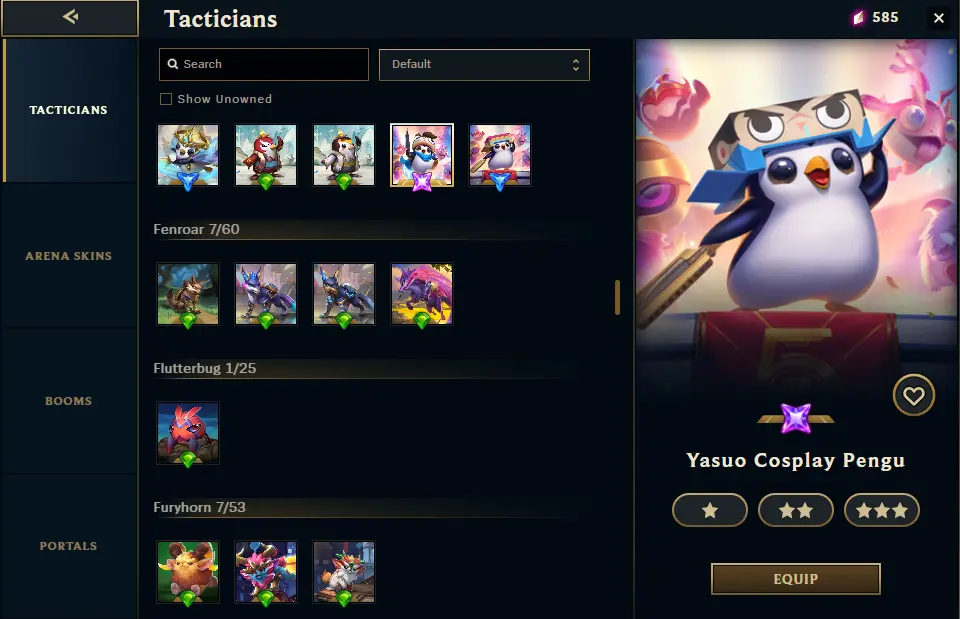This screenshot has height=619, width=960.
Task: Select the Yasuo Cosplay Pengu thumbnail
Action: pos(422,156)
